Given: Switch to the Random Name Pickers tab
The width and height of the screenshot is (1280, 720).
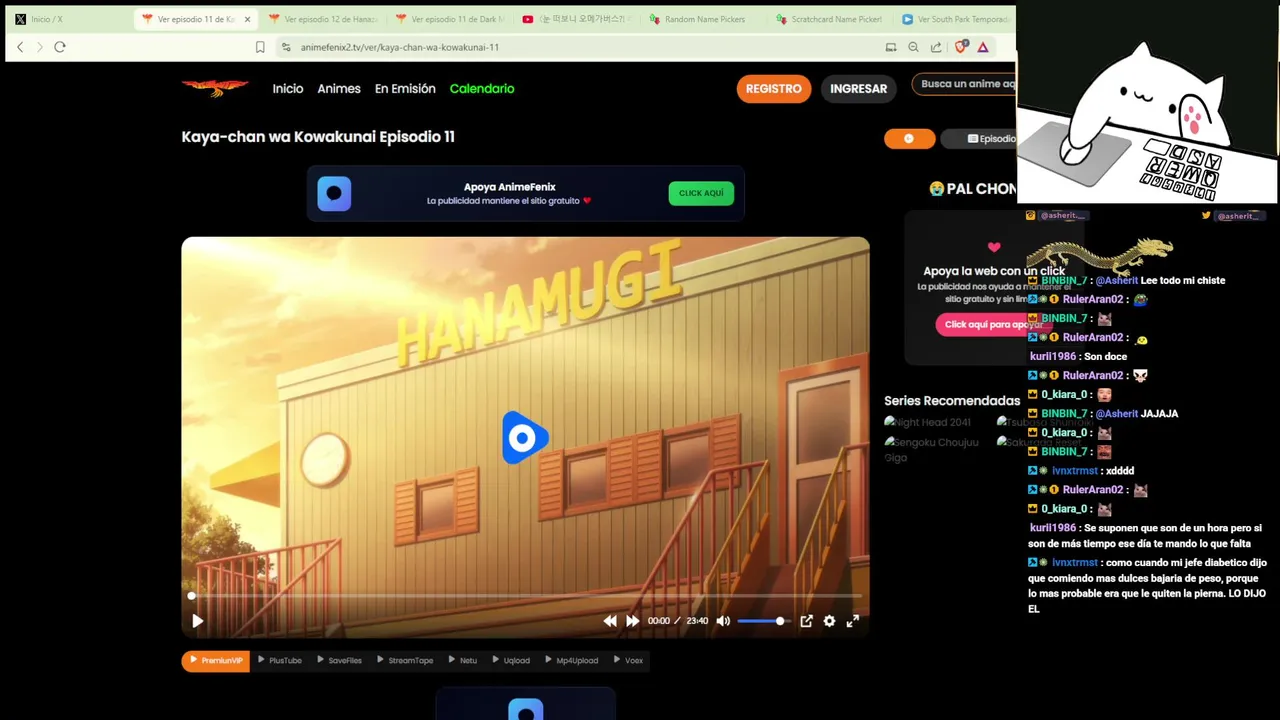Looking at the screenshot, I should pyautogui.click(x=705, y=19).
